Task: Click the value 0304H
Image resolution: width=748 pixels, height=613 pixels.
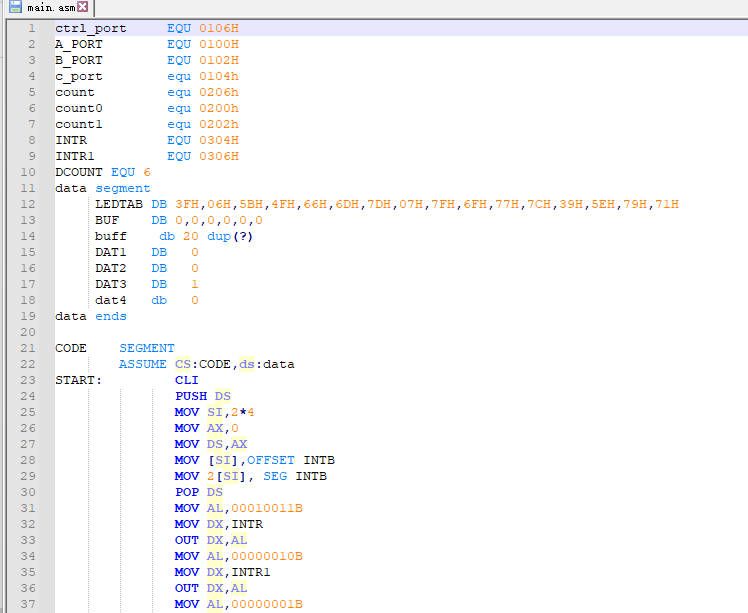Action: 219,140
